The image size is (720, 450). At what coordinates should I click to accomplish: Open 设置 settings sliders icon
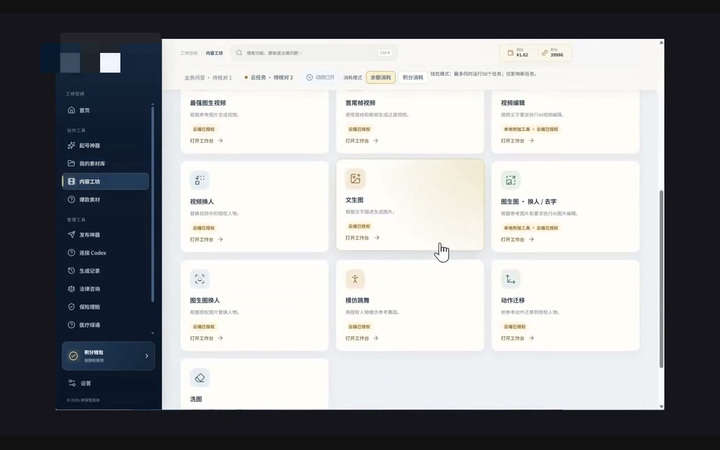point(72,383)
